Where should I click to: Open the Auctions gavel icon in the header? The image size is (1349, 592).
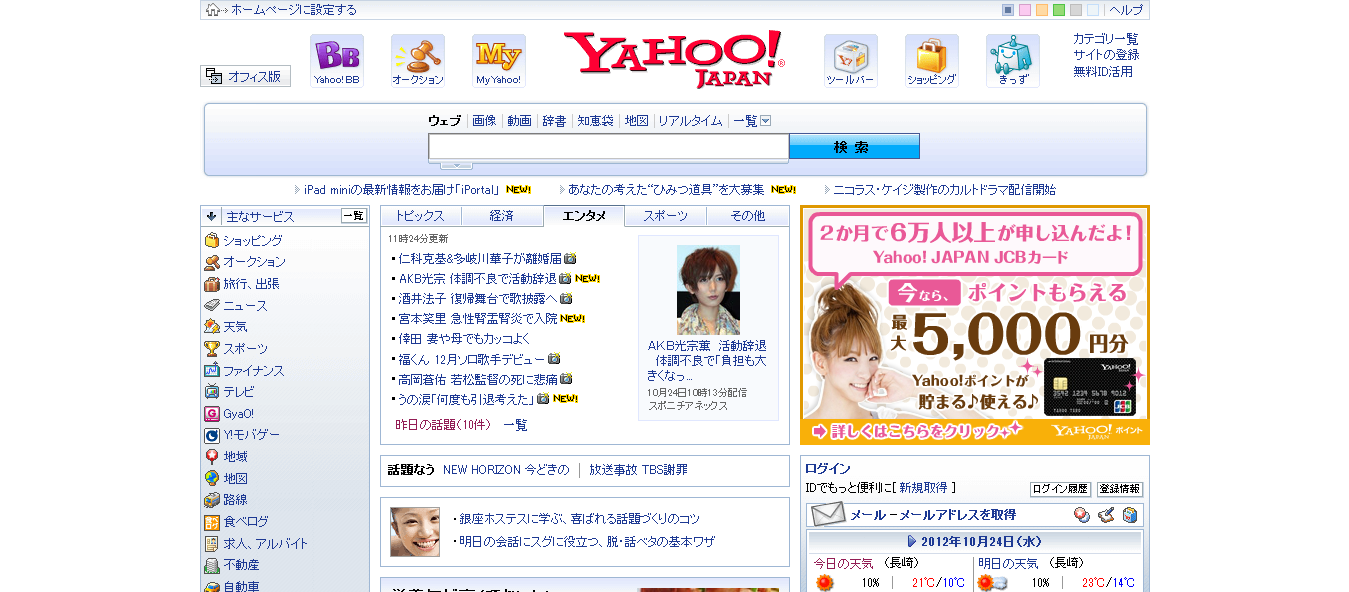417,61
